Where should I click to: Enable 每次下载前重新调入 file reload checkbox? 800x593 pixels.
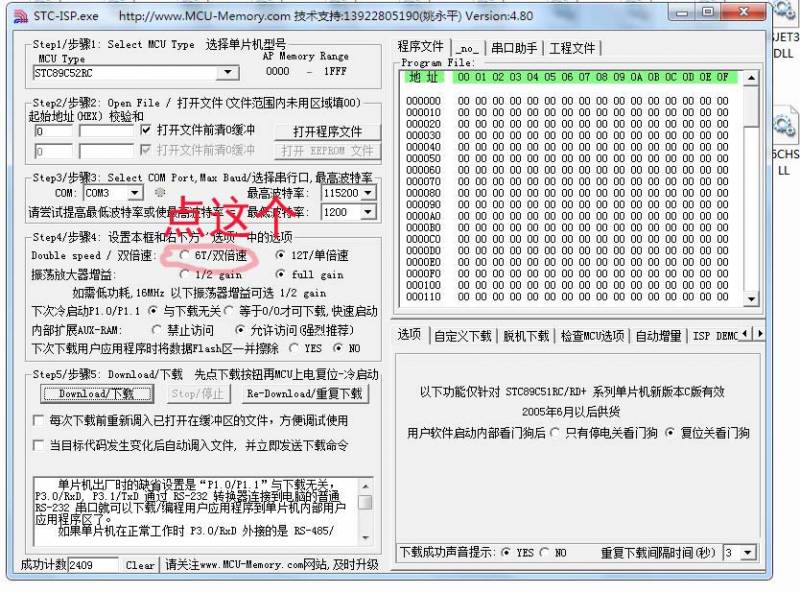click(x=40, y=421)
